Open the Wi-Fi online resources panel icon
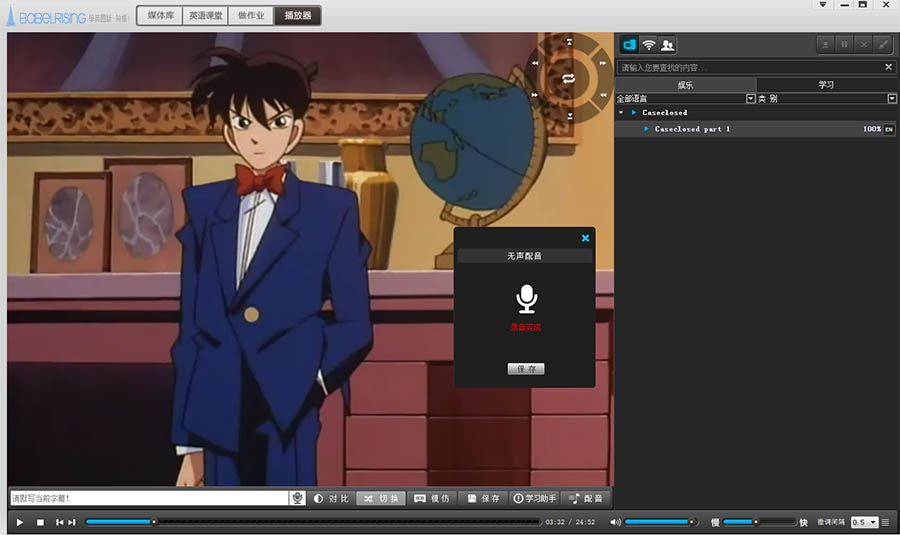The image size is (900, 535). coord(649,45)
